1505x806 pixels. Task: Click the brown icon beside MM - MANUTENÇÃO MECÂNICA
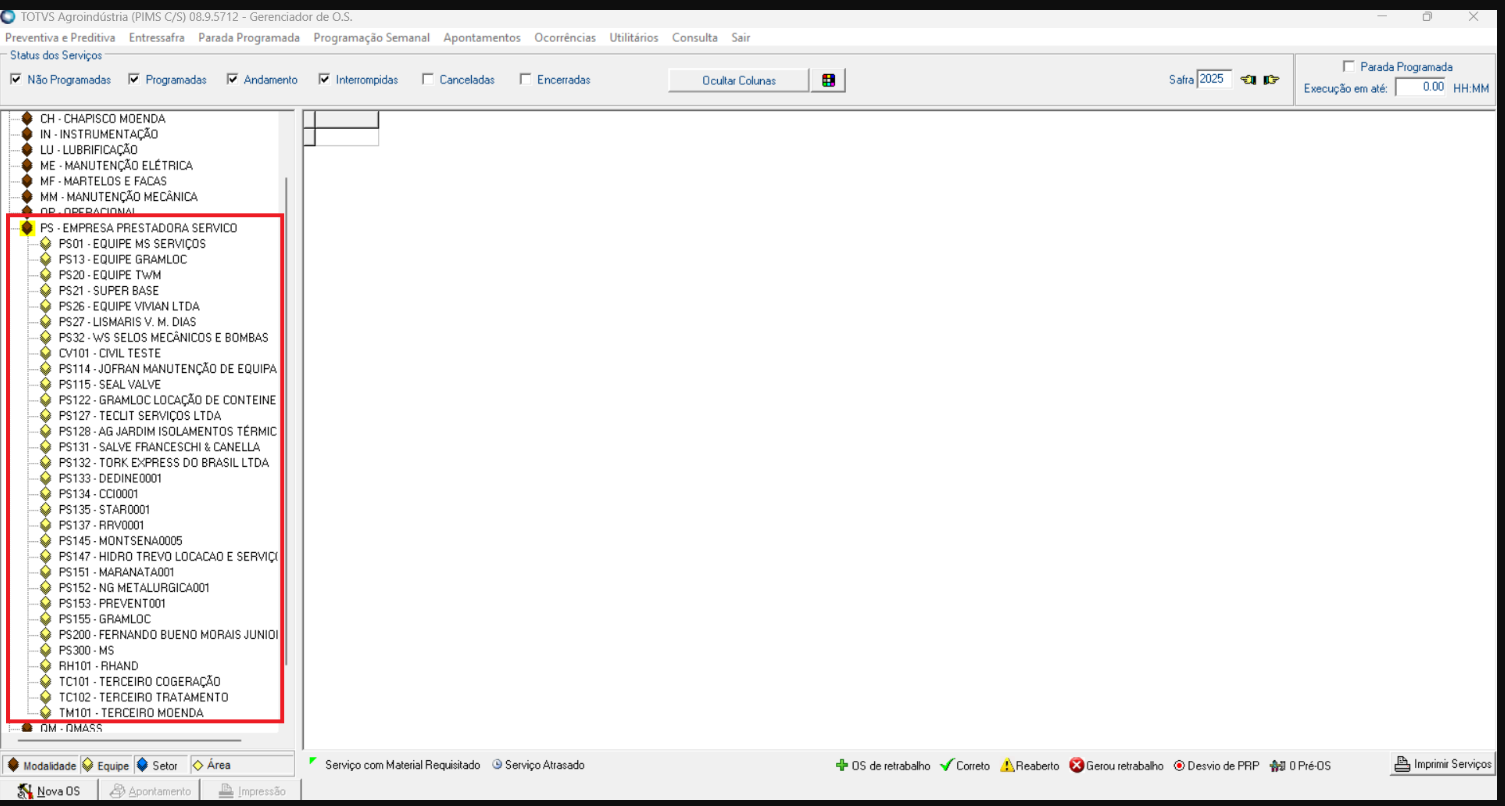tap(27, 197)
